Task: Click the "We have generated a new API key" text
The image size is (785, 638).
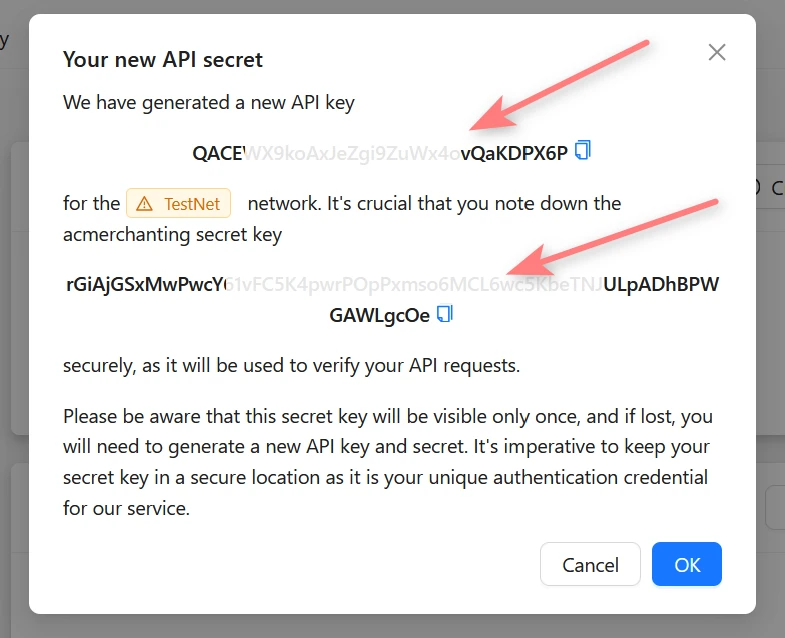Action: [x=209, y=103]
